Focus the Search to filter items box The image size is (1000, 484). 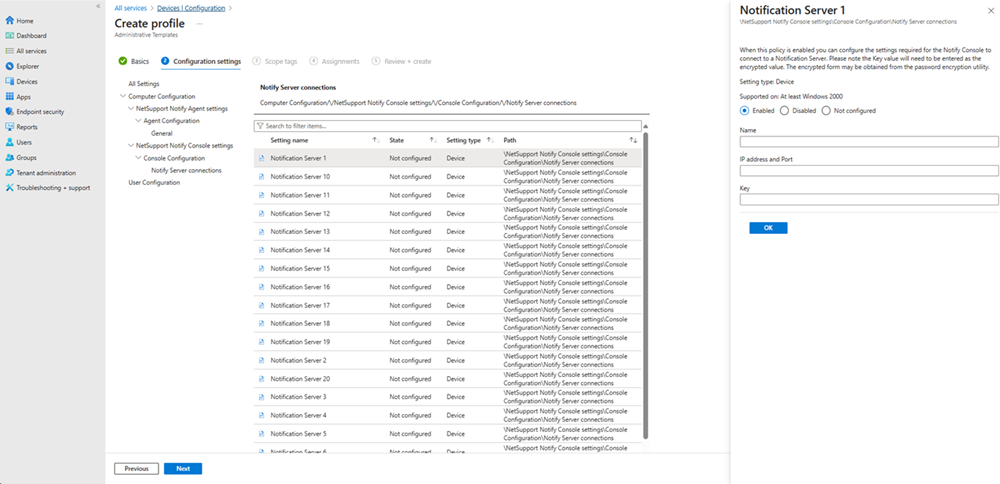(x=448, y=126)
